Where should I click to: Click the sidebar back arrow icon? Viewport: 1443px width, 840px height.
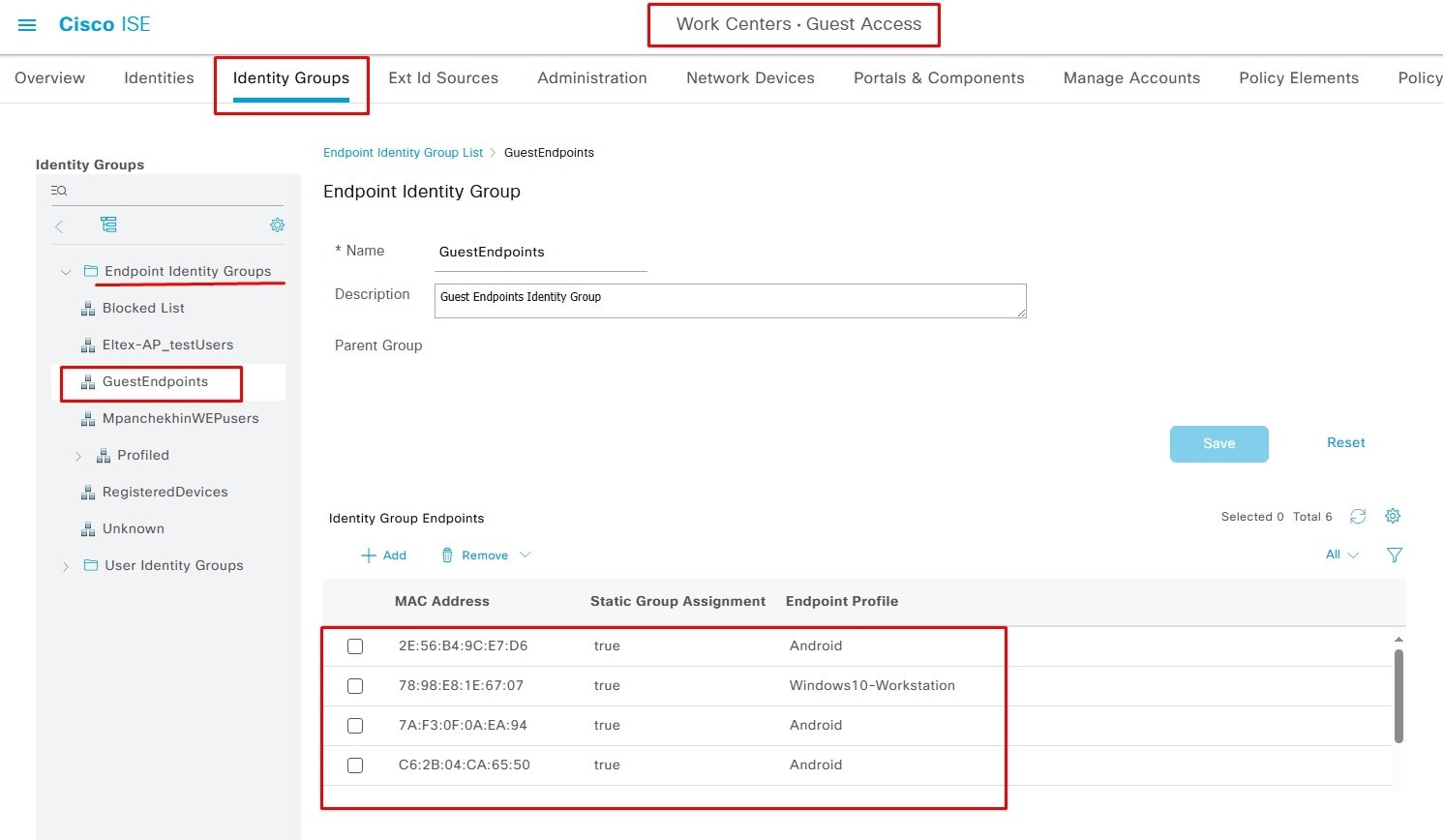pos(59,226)
